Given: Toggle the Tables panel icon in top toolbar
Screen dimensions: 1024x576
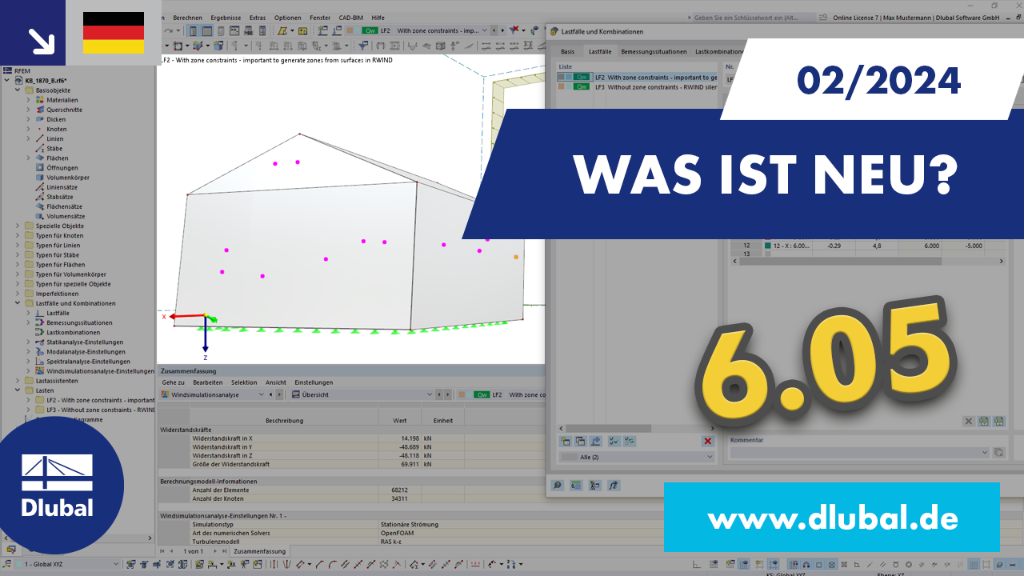Looking at the screenshot, I should tap(207, 31).
